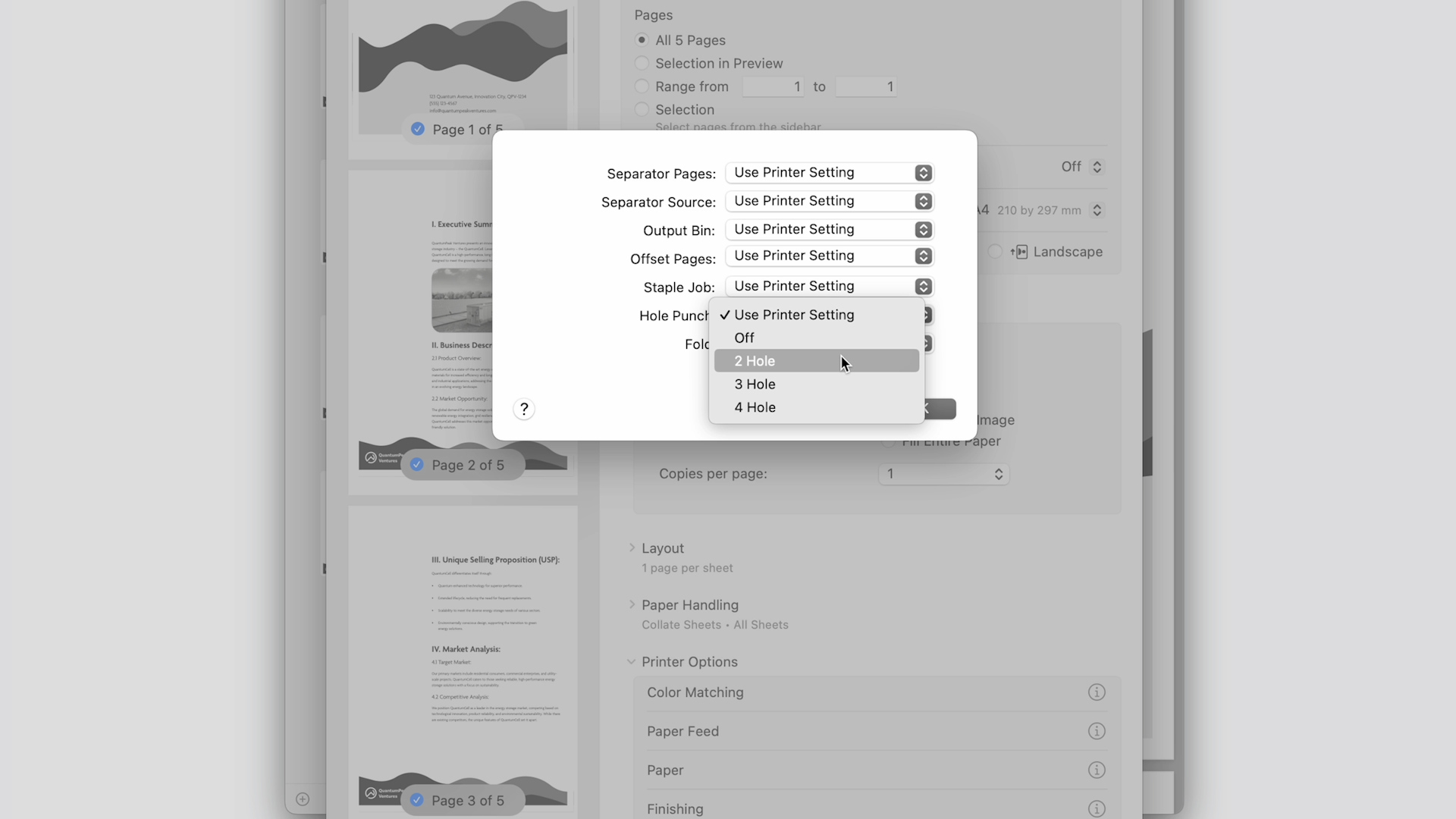Open the Separator Pages dropdown
The width and height of the screenshot is (1456, 819).
tap(829, 173)
